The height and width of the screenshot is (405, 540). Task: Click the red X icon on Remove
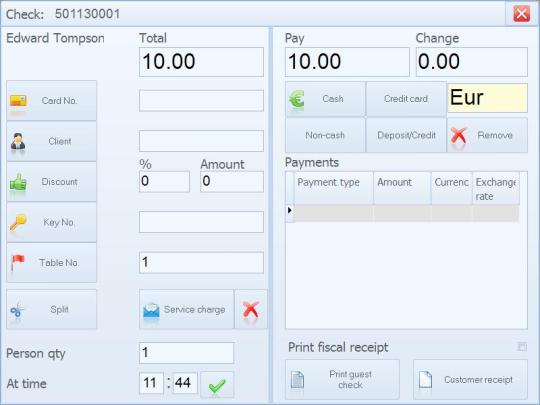click(459, 135)
